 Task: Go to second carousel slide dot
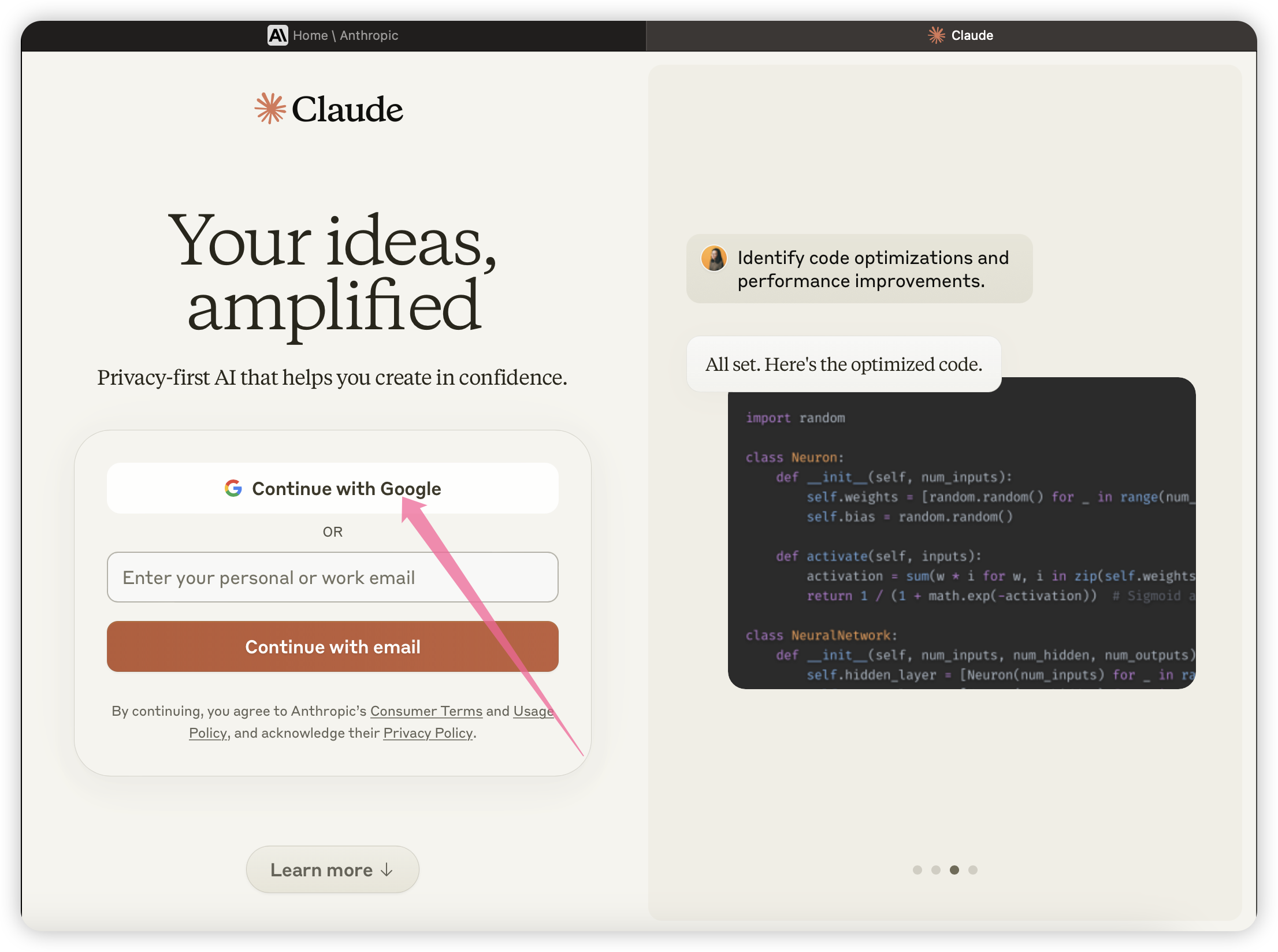point(936,870)
